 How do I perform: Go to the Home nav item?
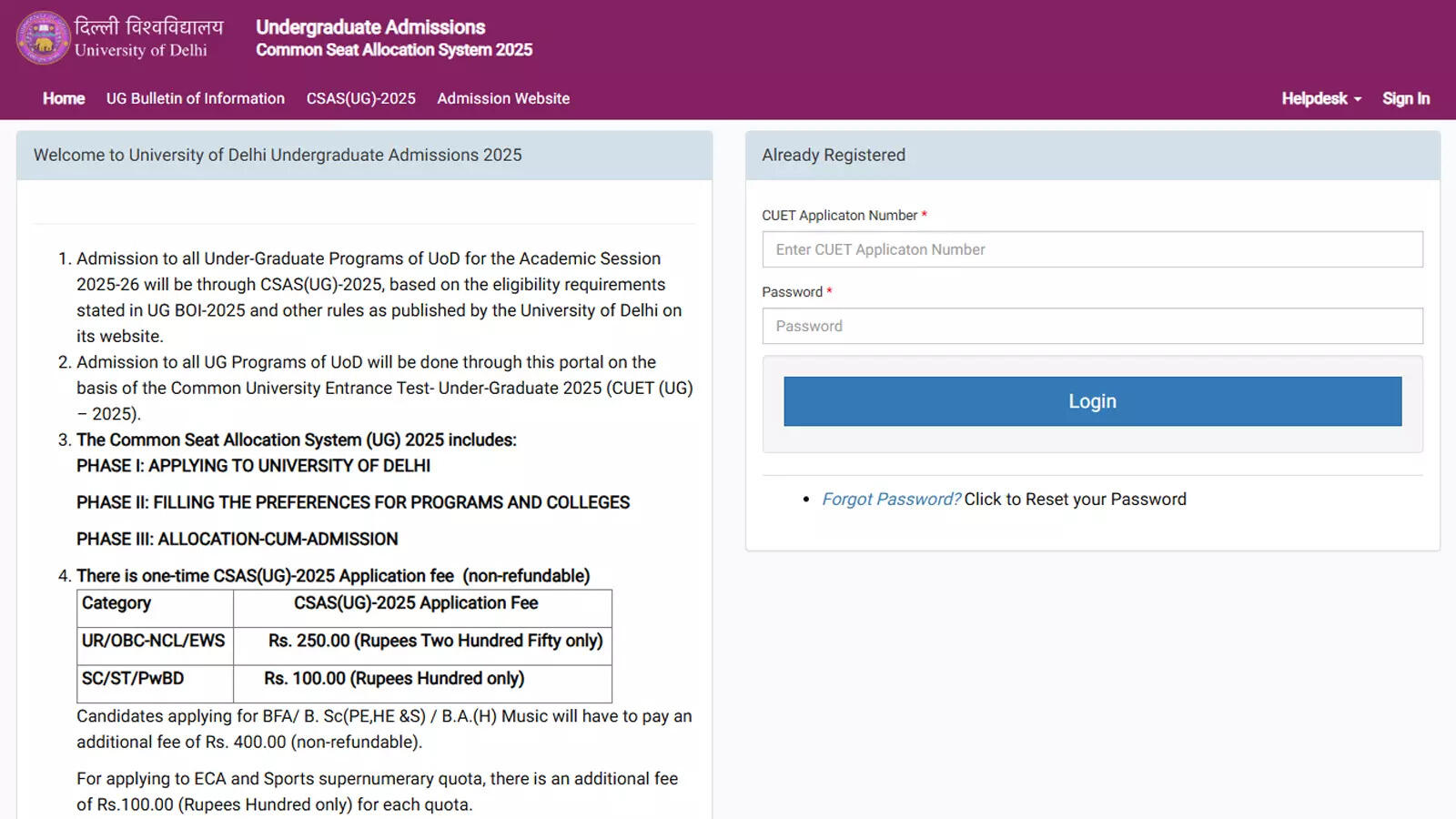(x=64, y=98)
